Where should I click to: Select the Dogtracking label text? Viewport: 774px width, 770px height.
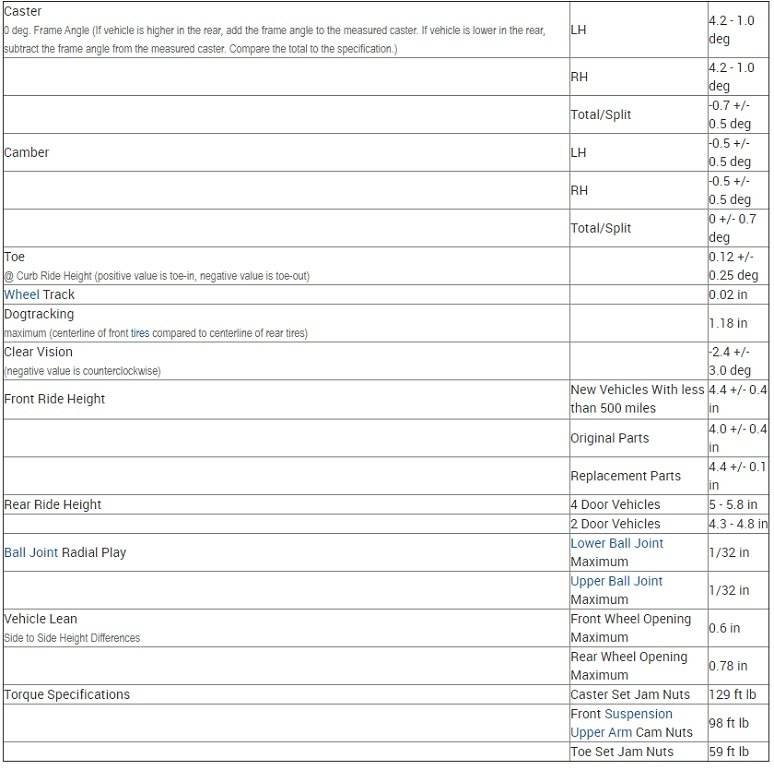pos(39,314)
